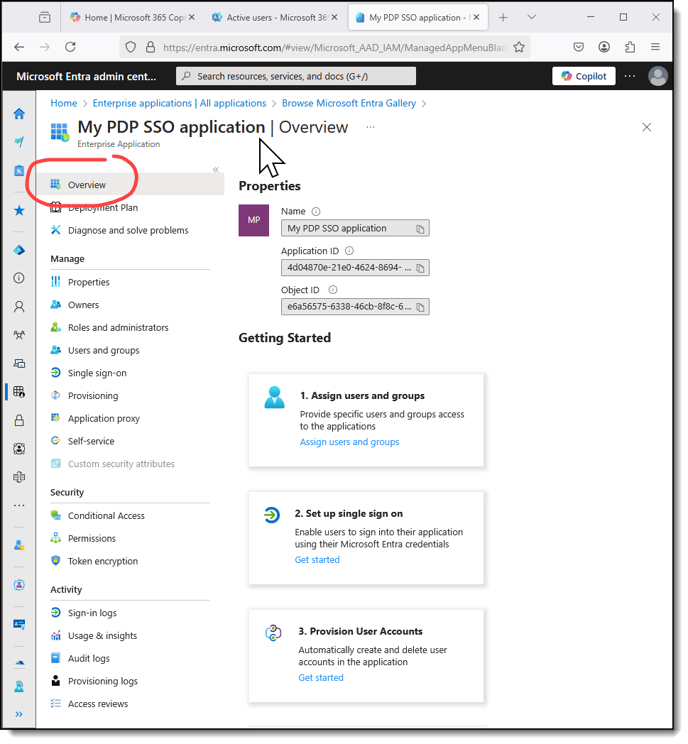
Task: Show info tooltip for Application ID
Action: click(x=350, y=251)
